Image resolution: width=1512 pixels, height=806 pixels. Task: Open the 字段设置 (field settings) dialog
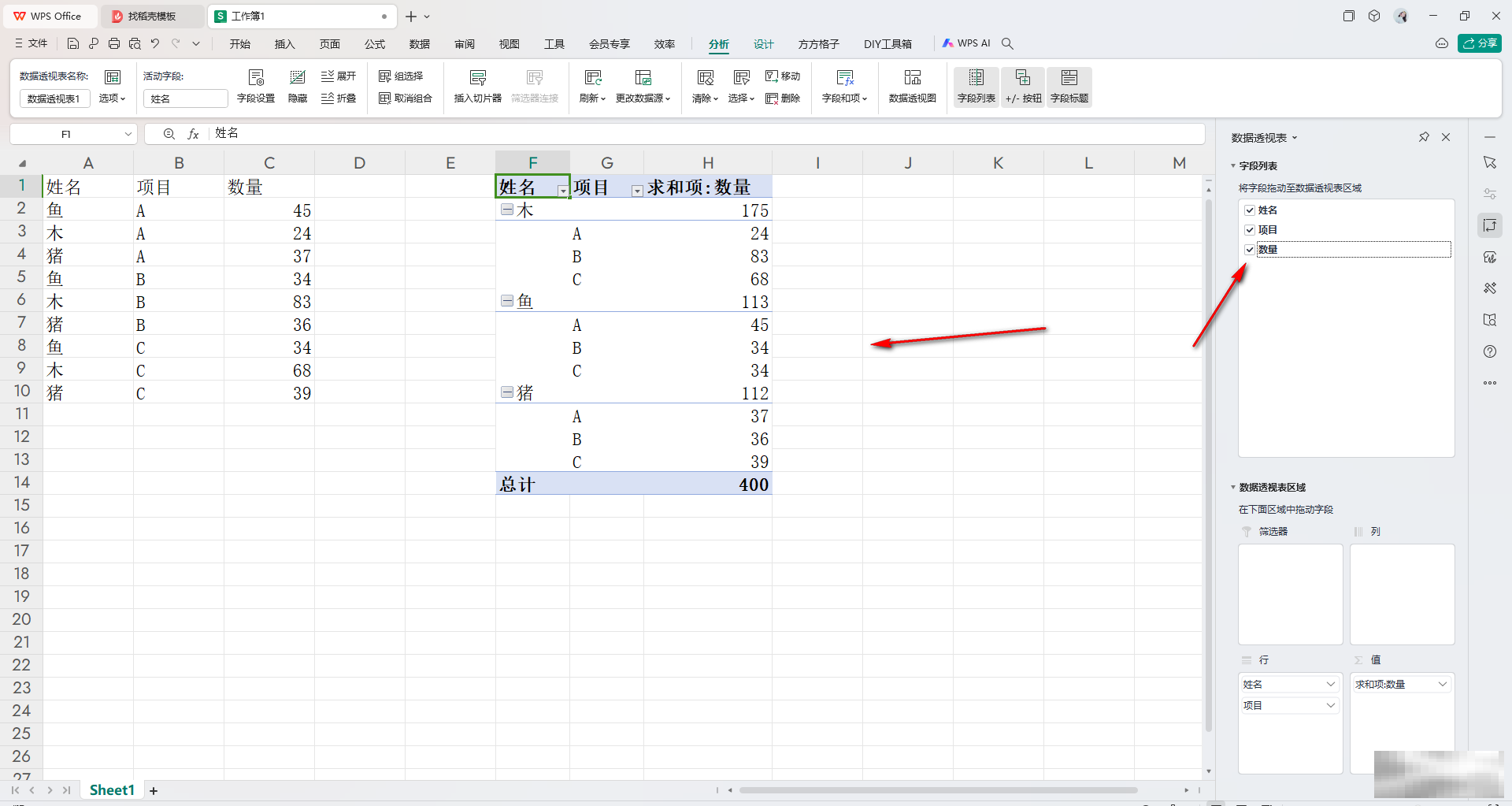point(256,87)
